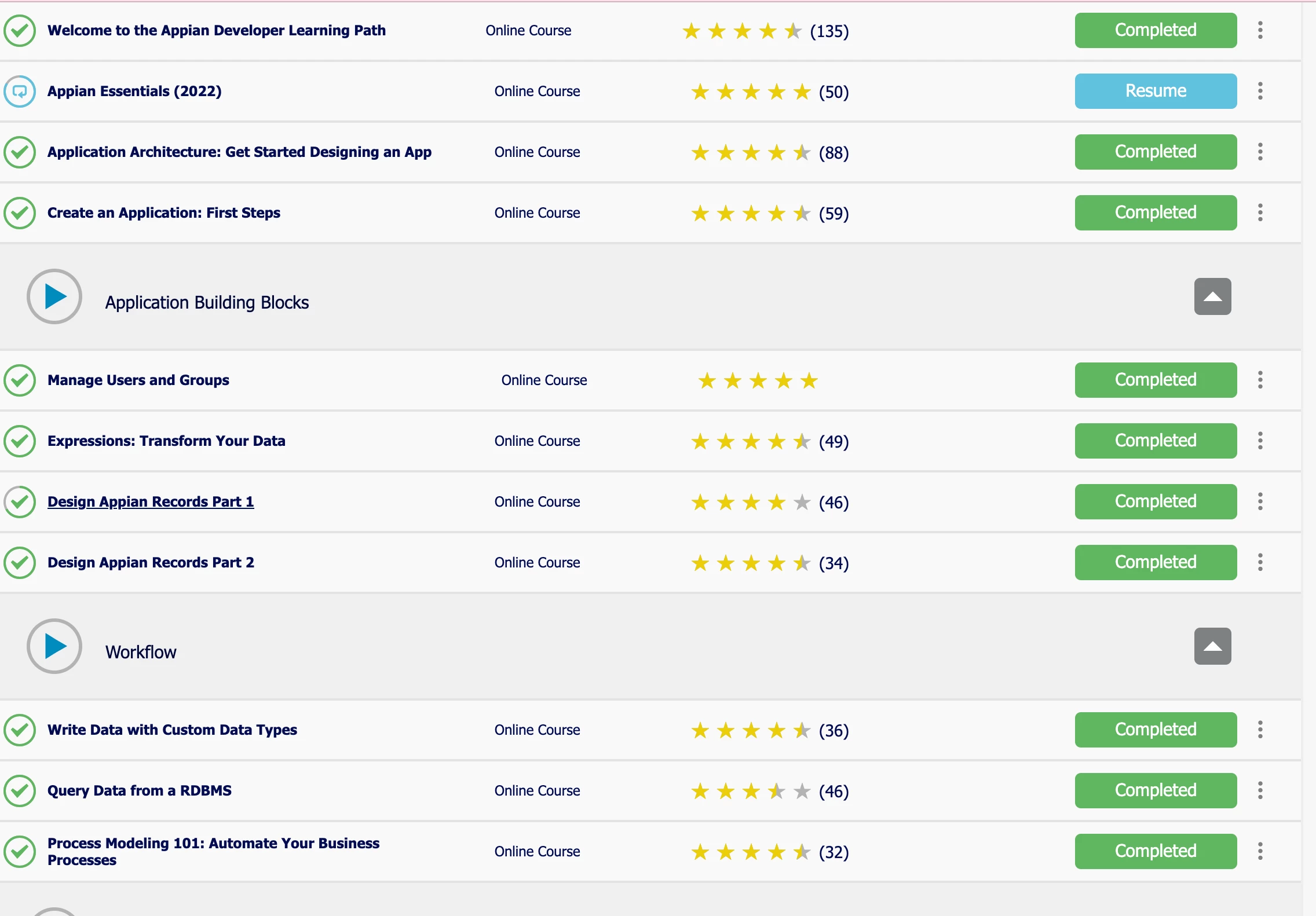Screen dimensions: 1316x916
Task: Click Completed button for Process Modeling 101
Action: (x=1156, y=851)
